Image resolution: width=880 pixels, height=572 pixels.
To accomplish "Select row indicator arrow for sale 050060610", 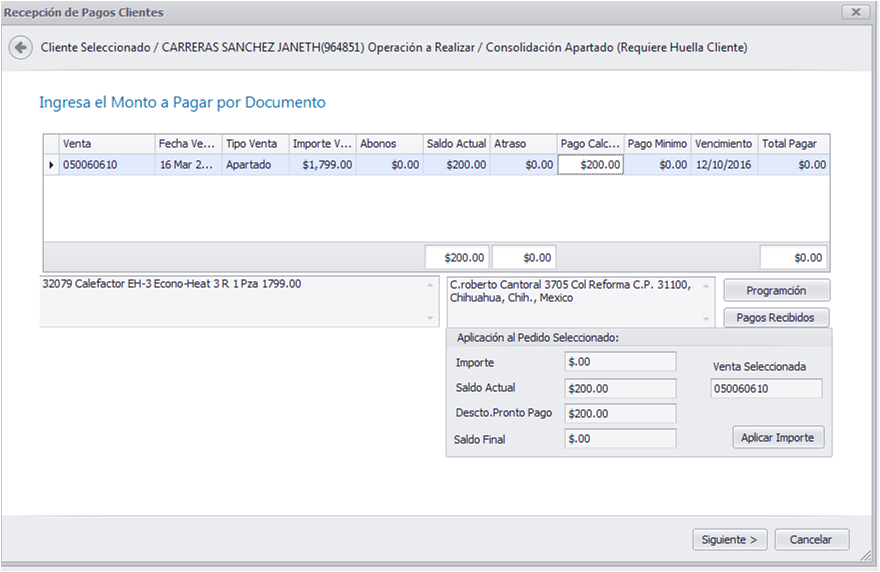I will [x=51, y=164].
